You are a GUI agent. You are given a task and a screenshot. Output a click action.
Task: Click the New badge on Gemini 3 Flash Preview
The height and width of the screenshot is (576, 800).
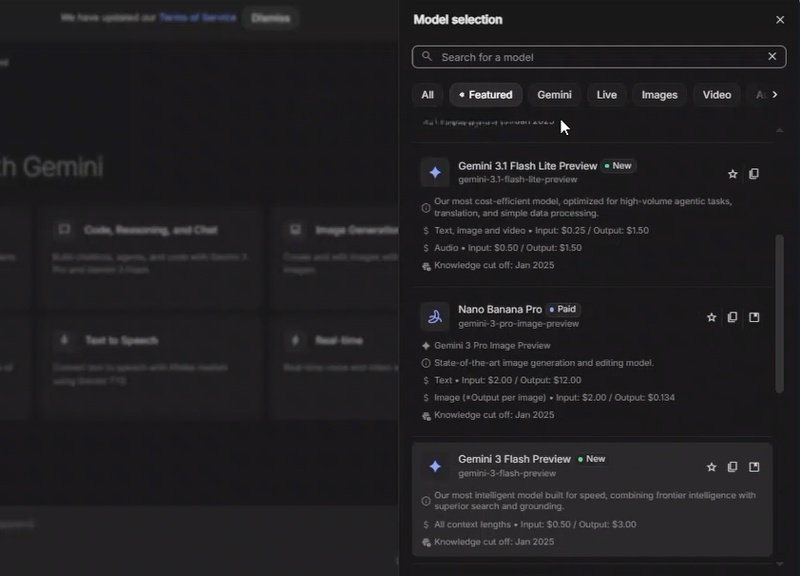coord(592,459)
